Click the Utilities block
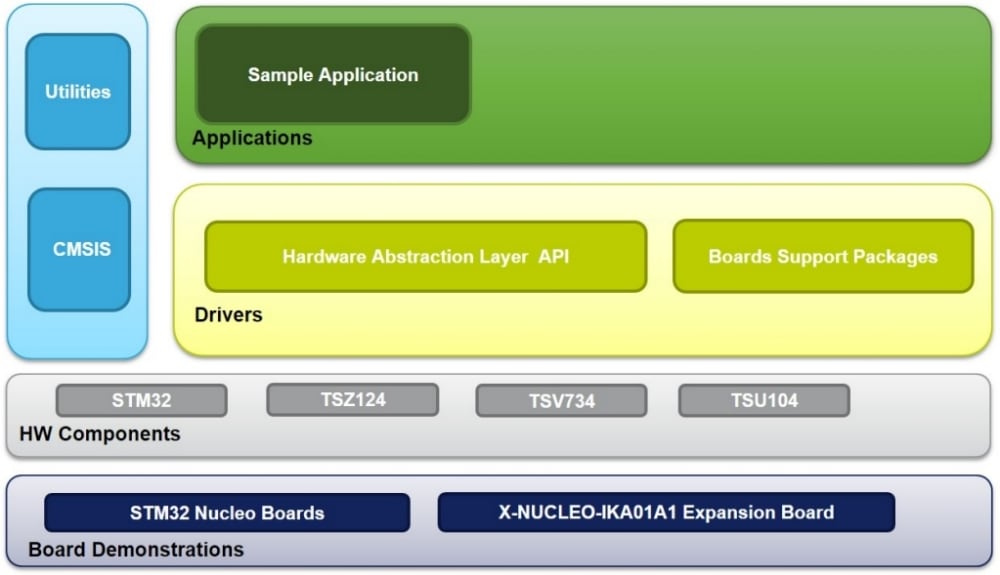 [78, 92]
